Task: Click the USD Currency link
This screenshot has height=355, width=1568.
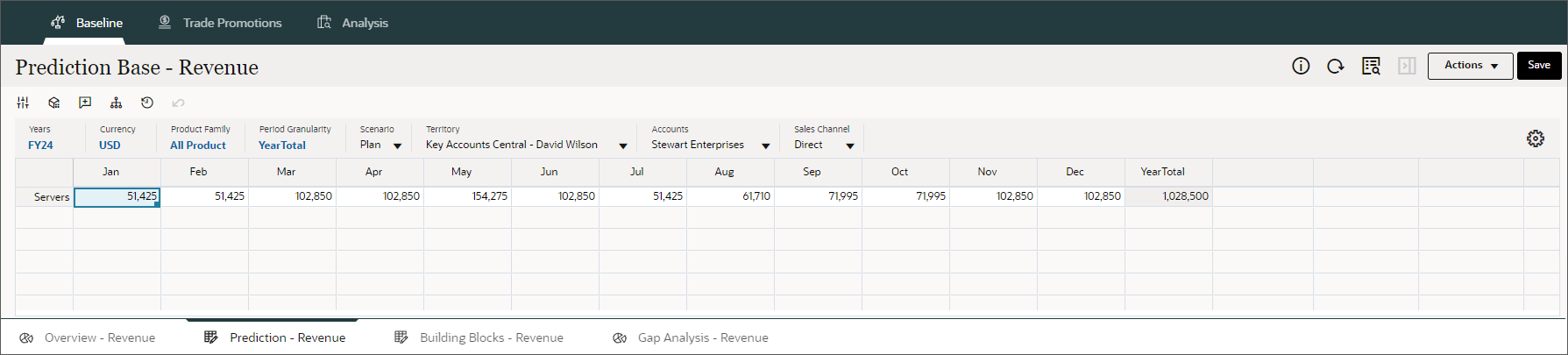Action: pyautogui.click(x=110, y=146)
